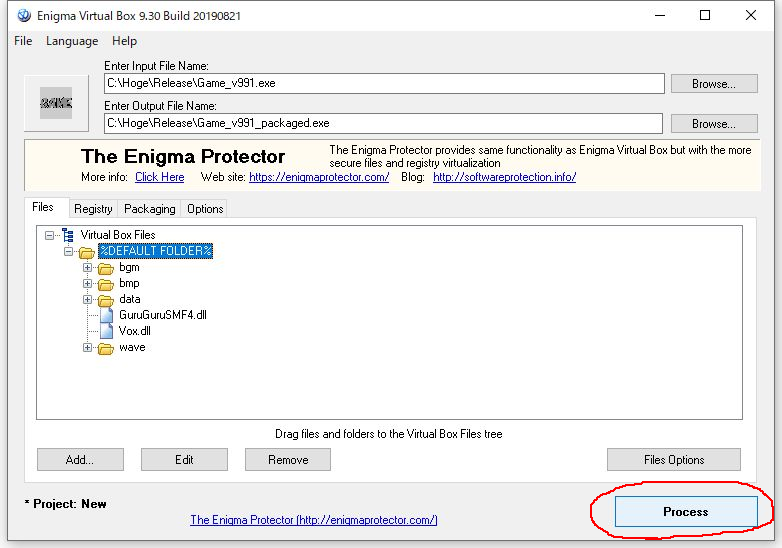782x548 pixels.
Task: Select the 'bgm' tree label
Action: (x=129, y=267)
